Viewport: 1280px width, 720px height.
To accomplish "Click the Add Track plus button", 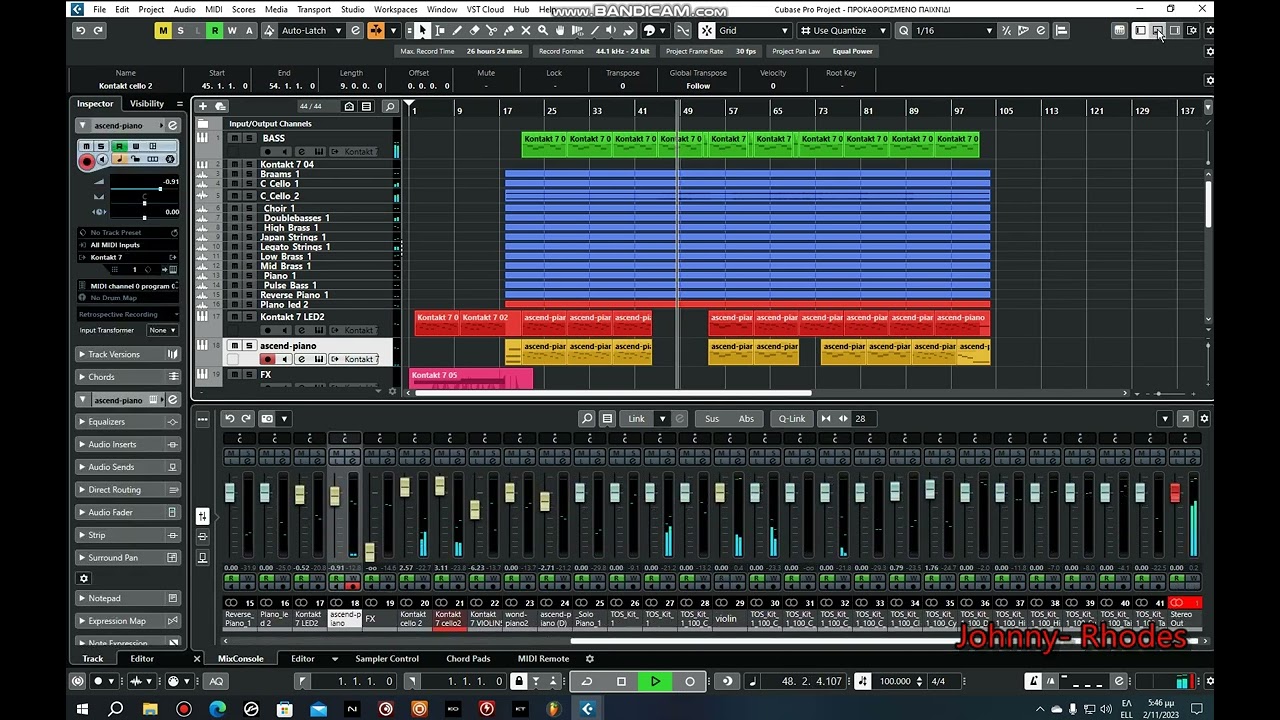I will coord(203,106).
